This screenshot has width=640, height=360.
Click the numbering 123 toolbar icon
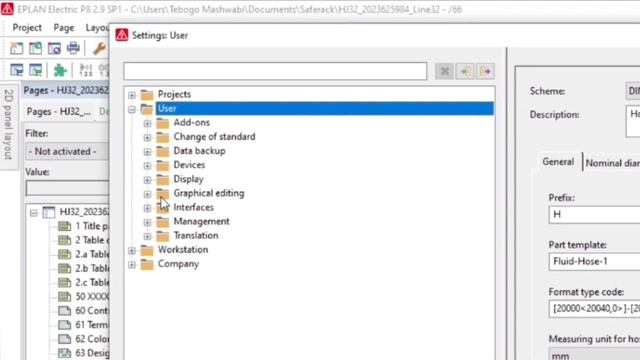tap(86, 70)
